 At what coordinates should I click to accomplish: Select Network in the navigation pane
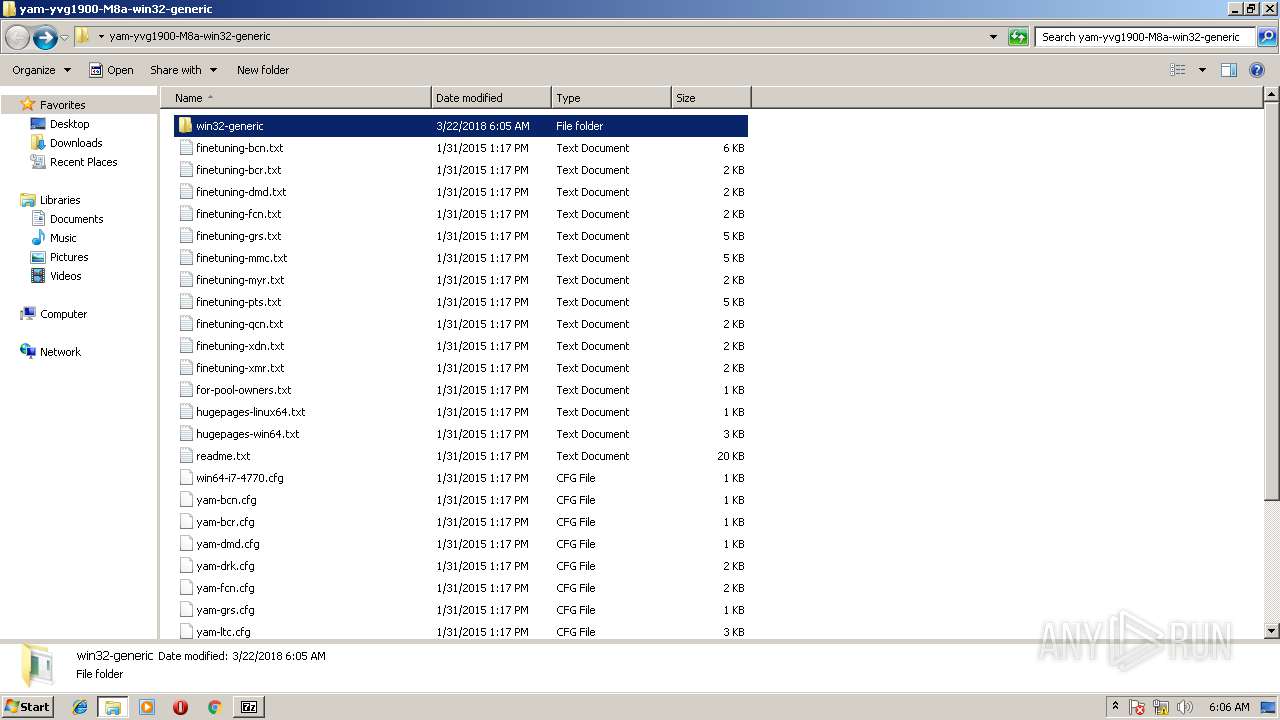(60, 352)
